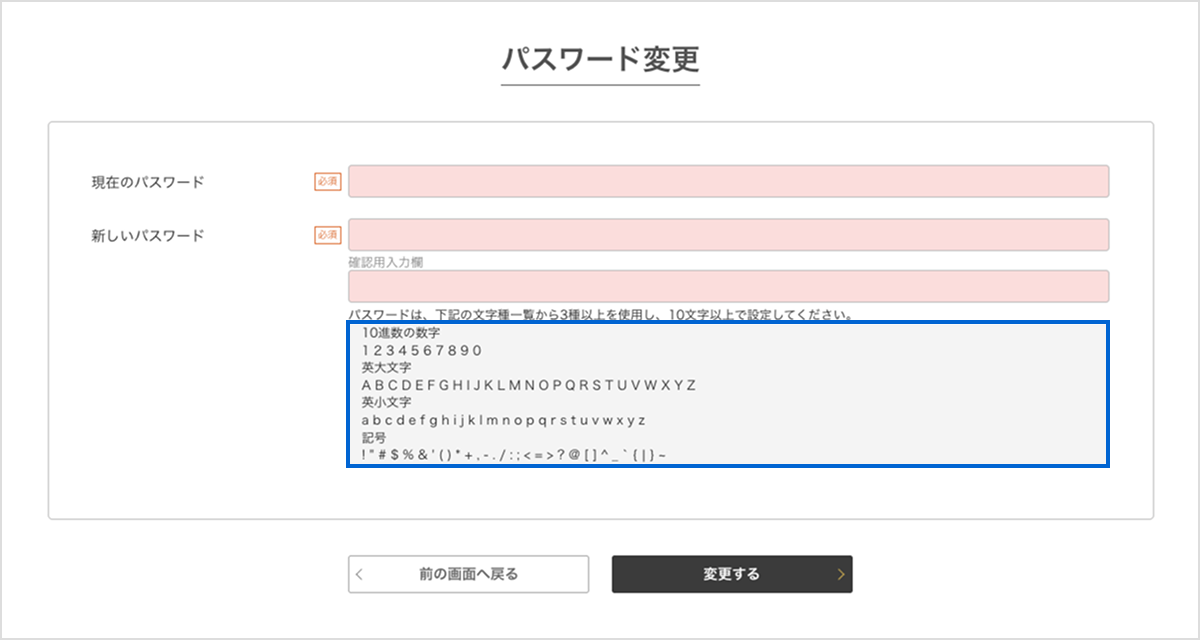Select the 現在のパスワード input field
Viewport: 1200px width, 640px height.
[727, 181]
